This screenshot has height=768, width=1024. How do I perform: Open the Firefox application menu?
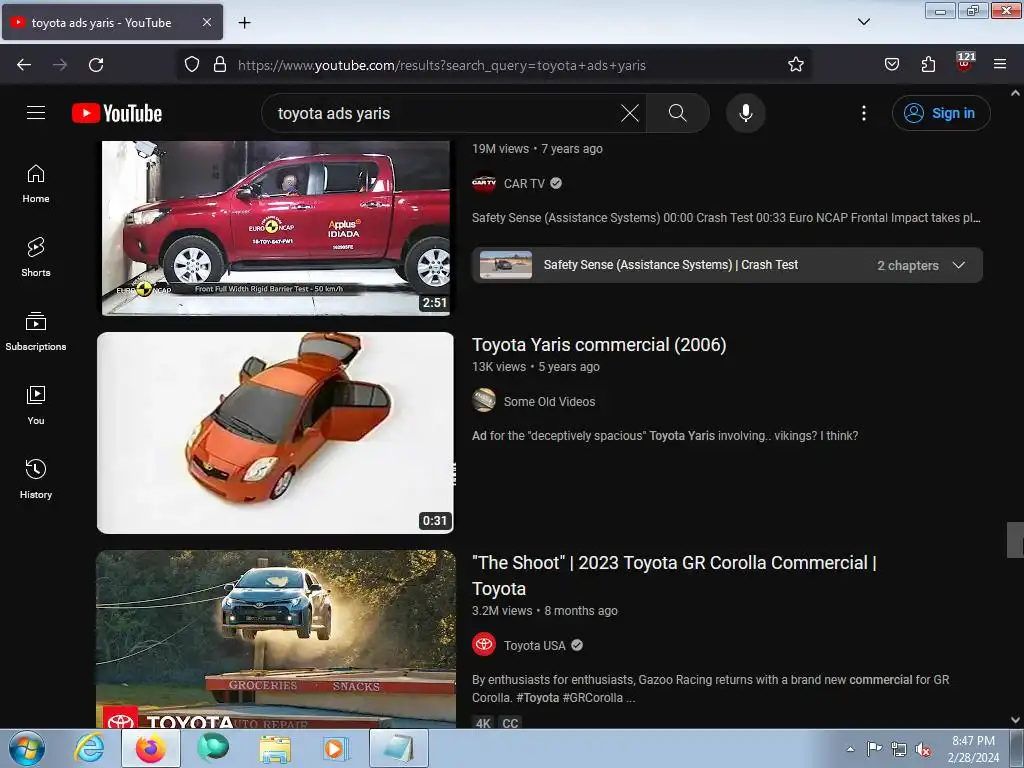pos(1000,65)
